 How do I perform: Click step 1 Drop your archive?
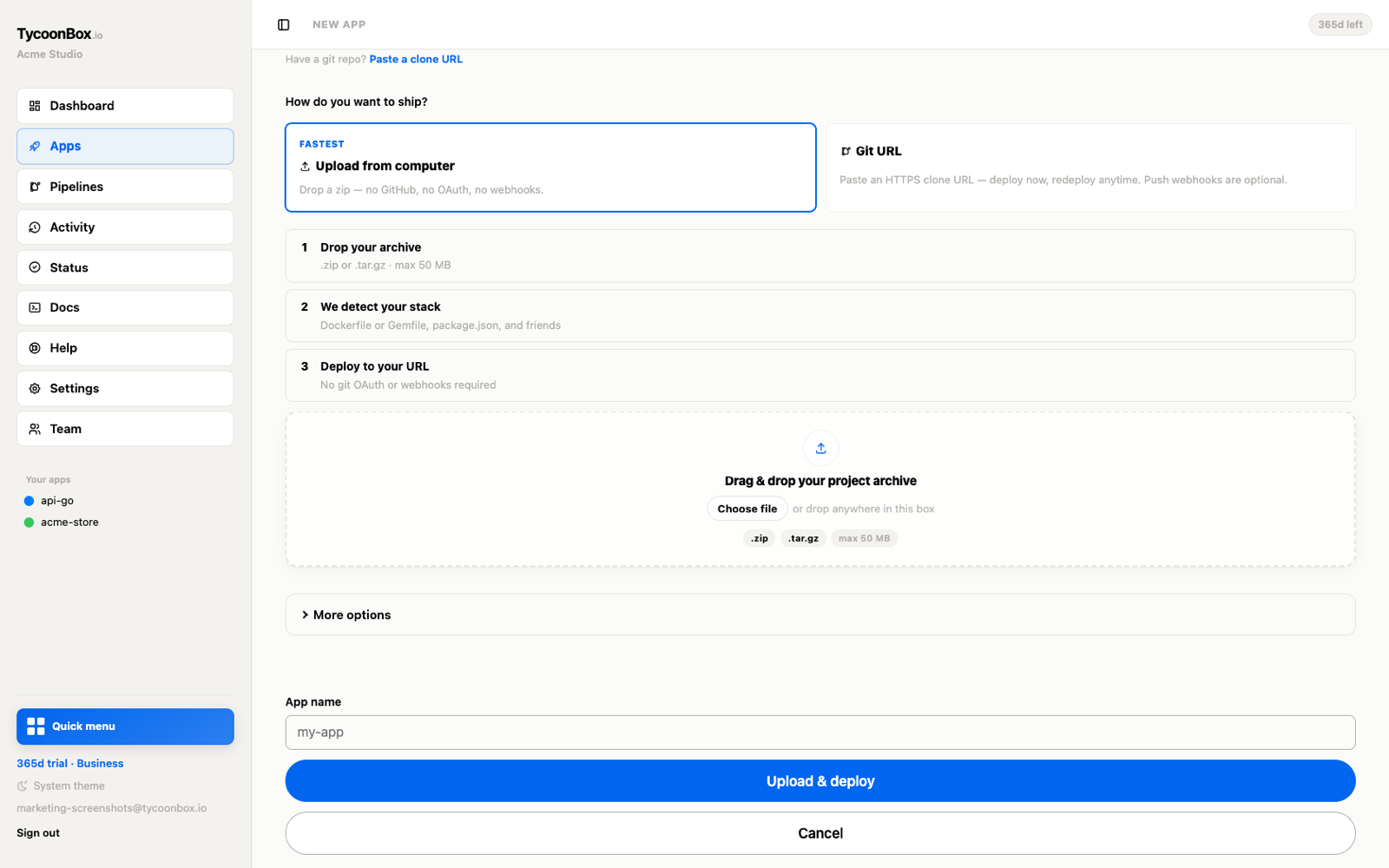[x=820, y=256]
